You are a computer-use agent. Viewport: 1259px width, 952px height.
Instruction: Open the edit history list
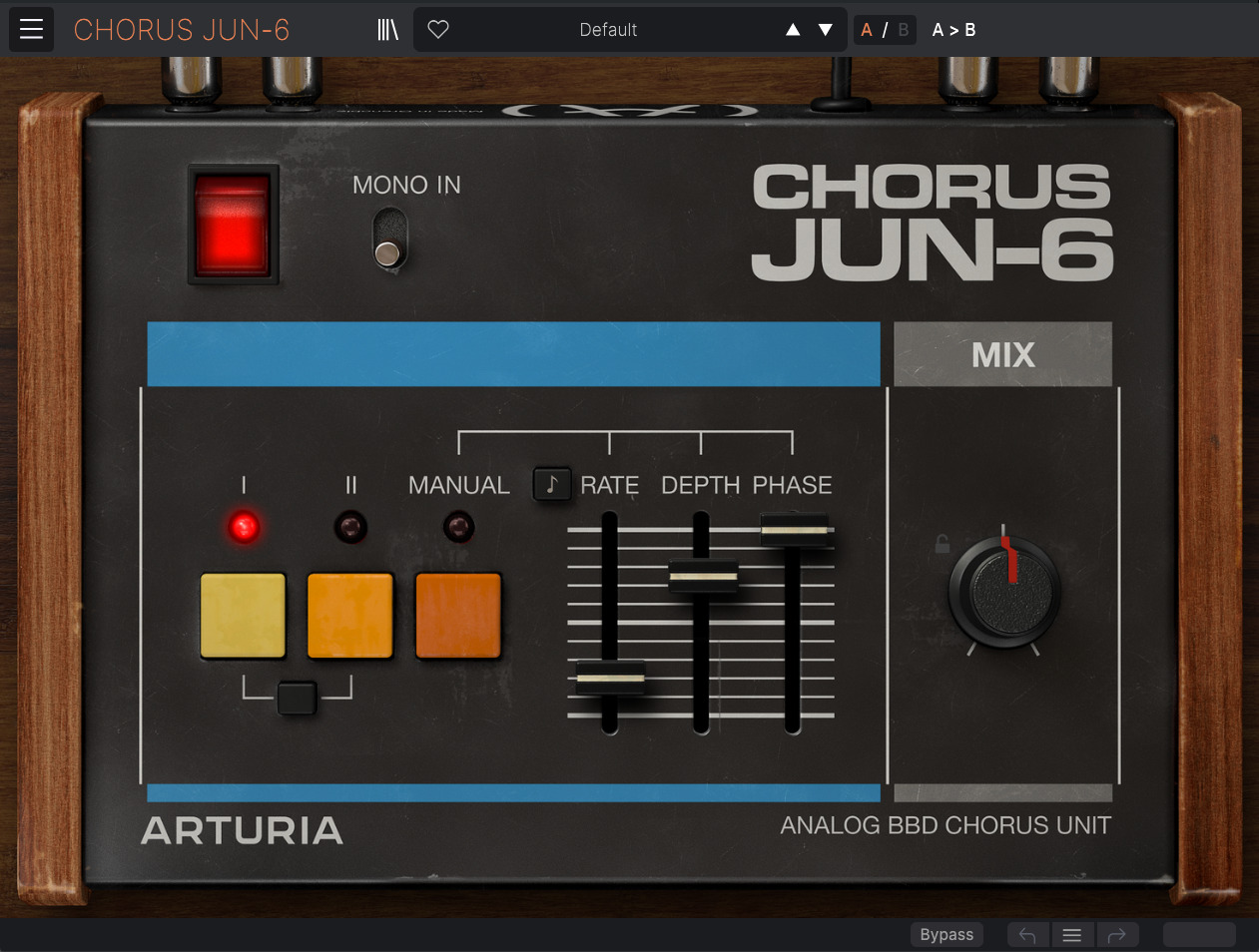tap(1072, 935)
